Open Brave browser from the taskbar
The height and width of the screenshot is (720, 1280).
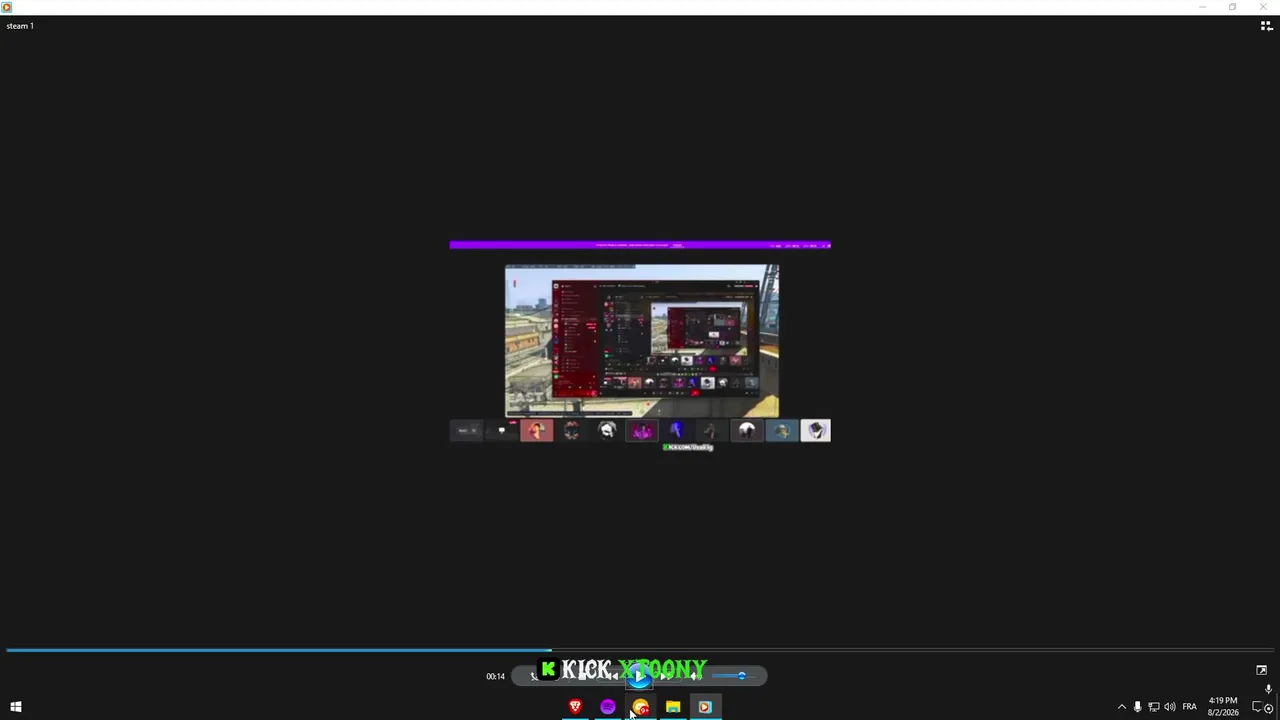point(575,707)
